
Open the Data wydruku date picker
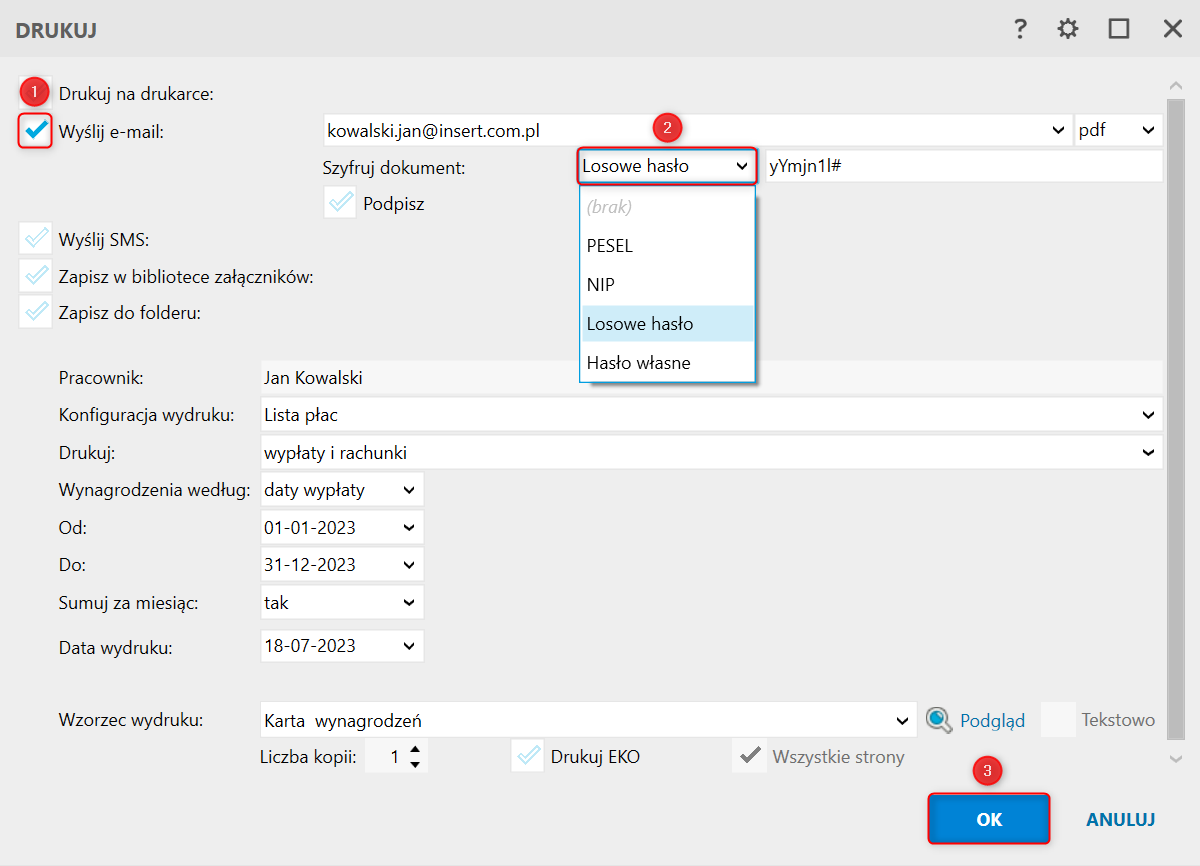pyautogui.click(x=408, y=646)
